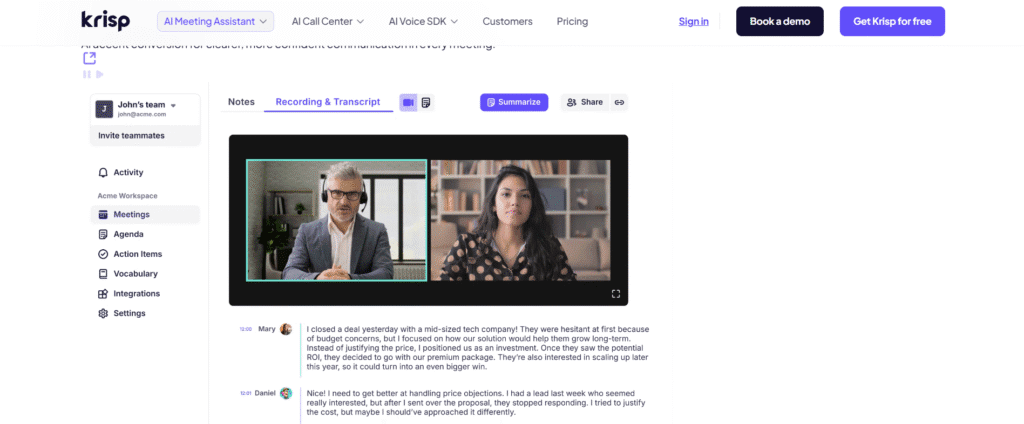The image size is (1024, 424).
Task: Copy meeting link with chain icon
Action: pyautogui.click(x=619, y=103)
